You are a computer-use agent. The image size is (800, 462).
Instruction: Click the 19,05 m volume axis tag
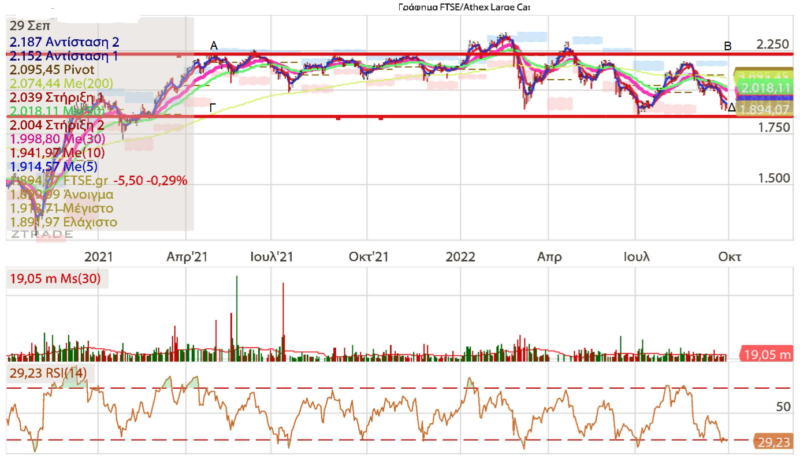click(768, 355)
